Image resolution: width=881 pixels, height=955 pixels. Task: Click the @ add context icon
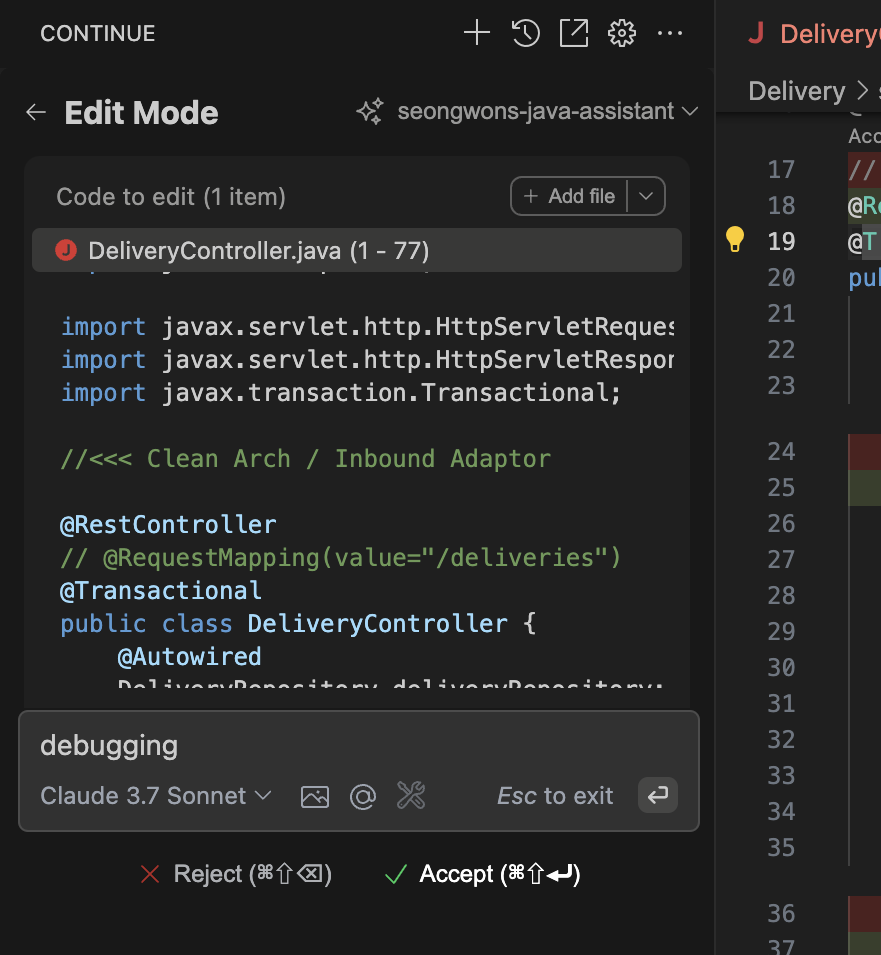point(362,796)
